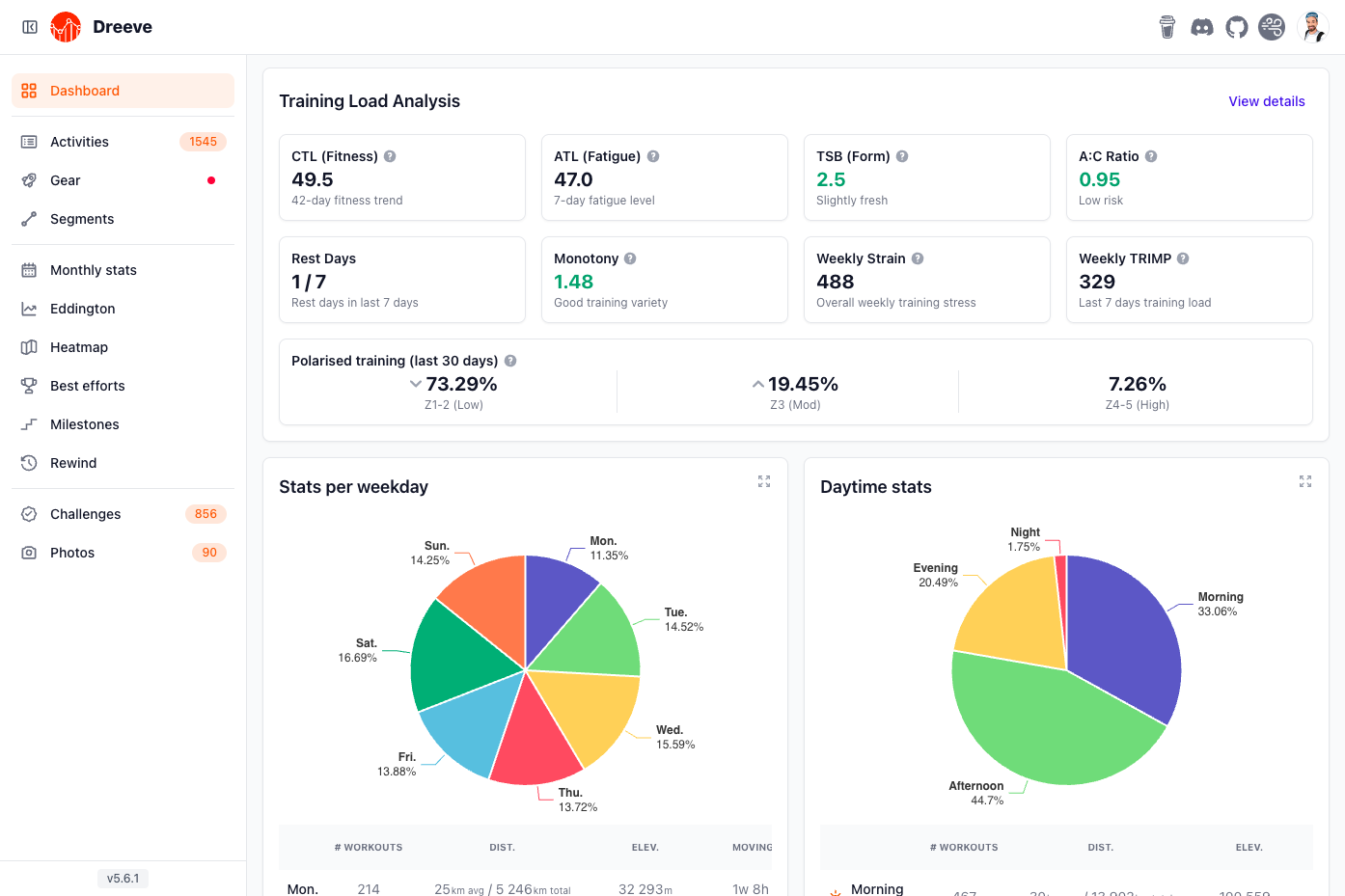This screenshot has width=1345, height=896.
Task: Open Activities in the sidebar
Action: 123,142
